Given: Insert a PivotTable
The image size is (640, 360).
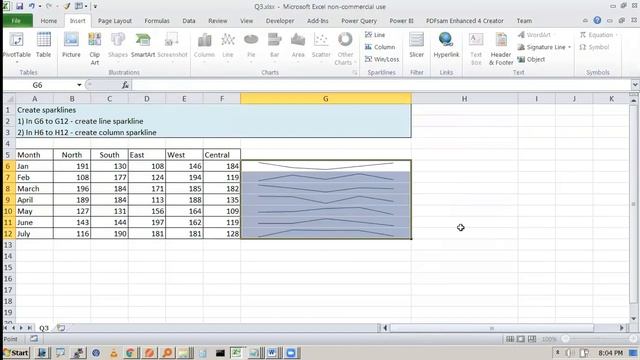Looking at the screenshot, I should point(16,48).
